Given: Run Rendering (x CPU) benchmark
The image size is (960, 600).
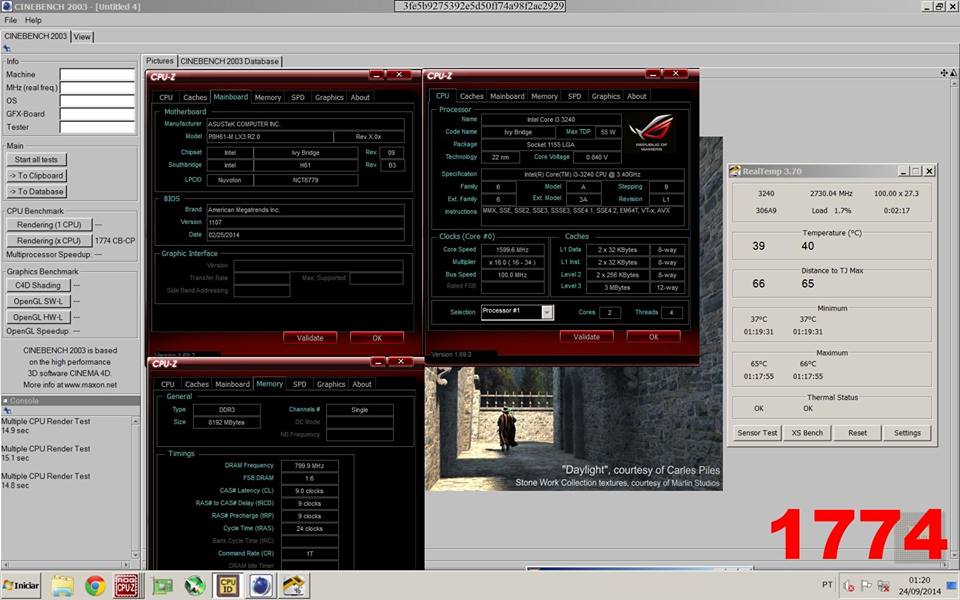Looking at the screenshot, I should tap(49, 241).
